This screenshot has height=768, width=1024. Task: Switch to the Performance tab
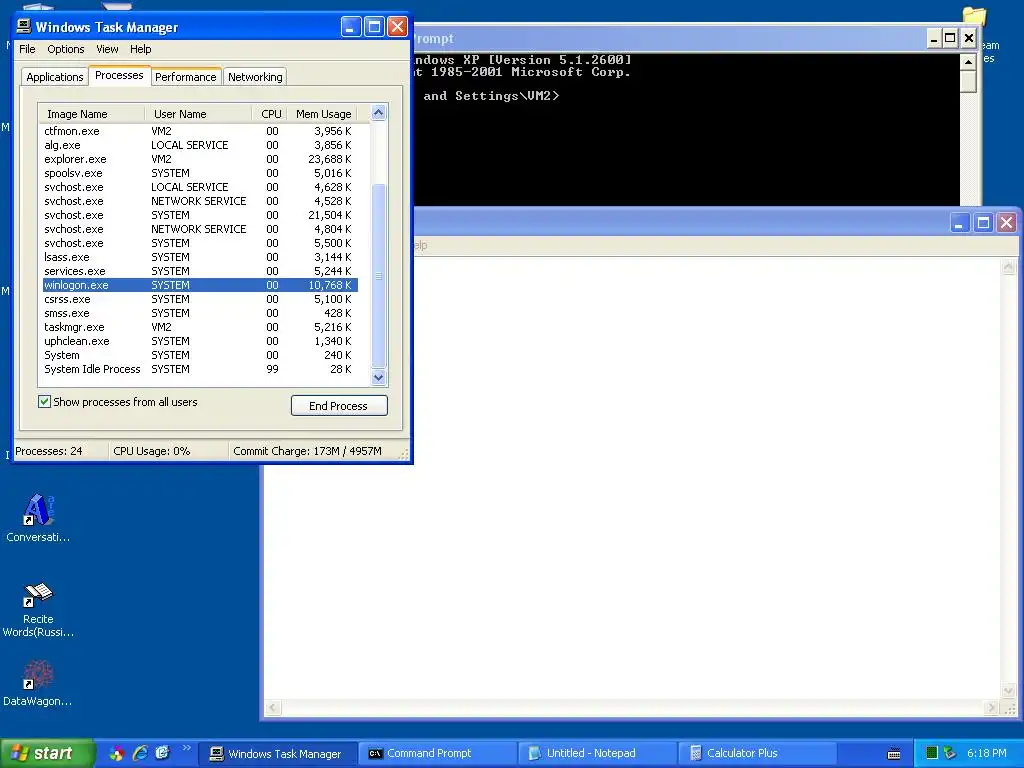point(185,77)
